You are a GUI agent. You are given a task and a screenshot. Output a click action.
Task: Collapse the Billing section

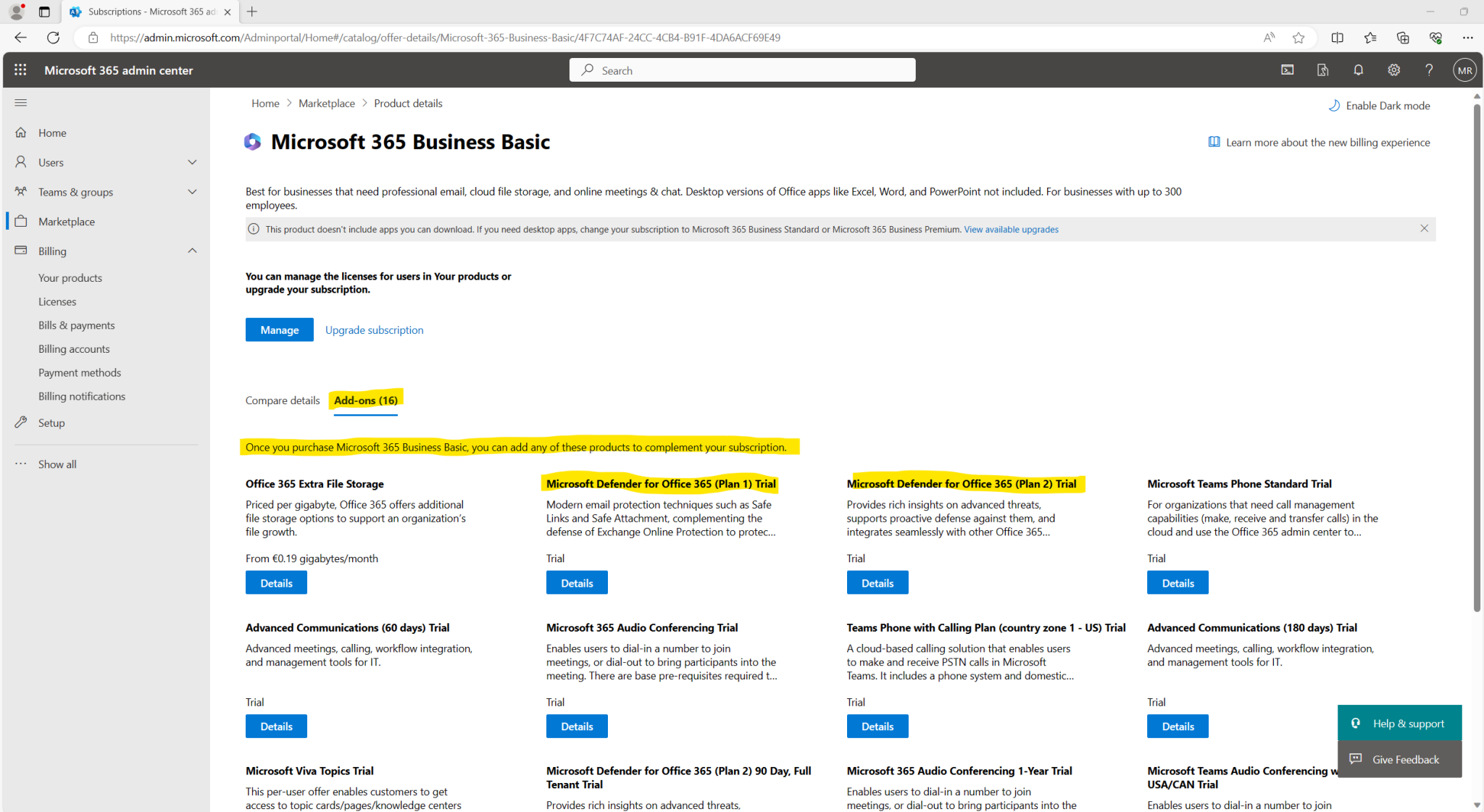tap(192, 251)
